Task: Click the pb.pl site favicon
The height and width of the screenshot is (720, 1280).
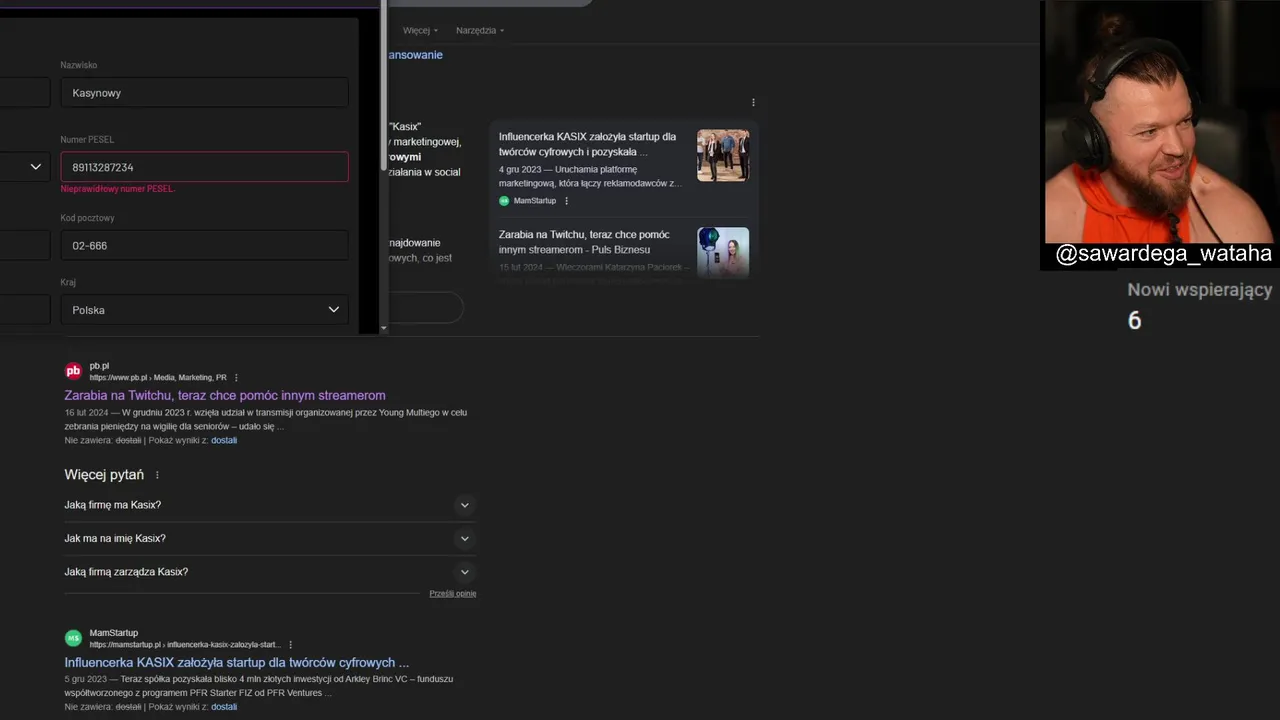Action: click(73, 371)
